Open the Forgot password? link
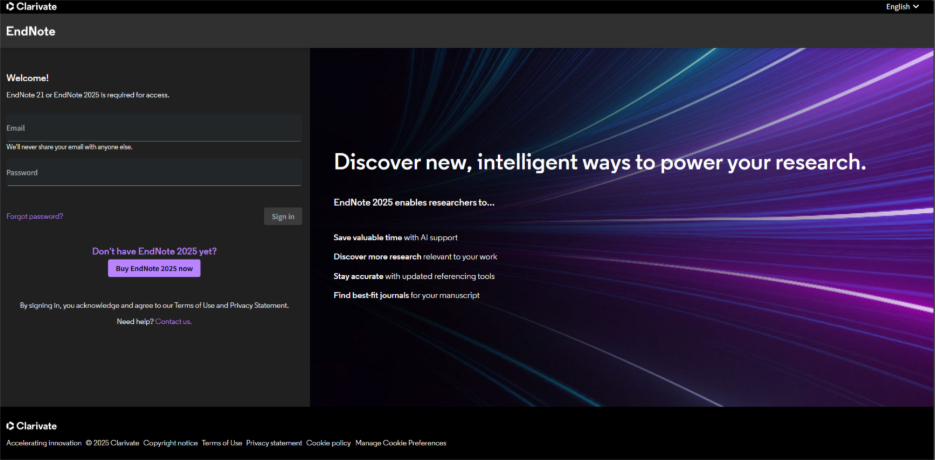This screenshot has width=936, height=460. (35, 216)
